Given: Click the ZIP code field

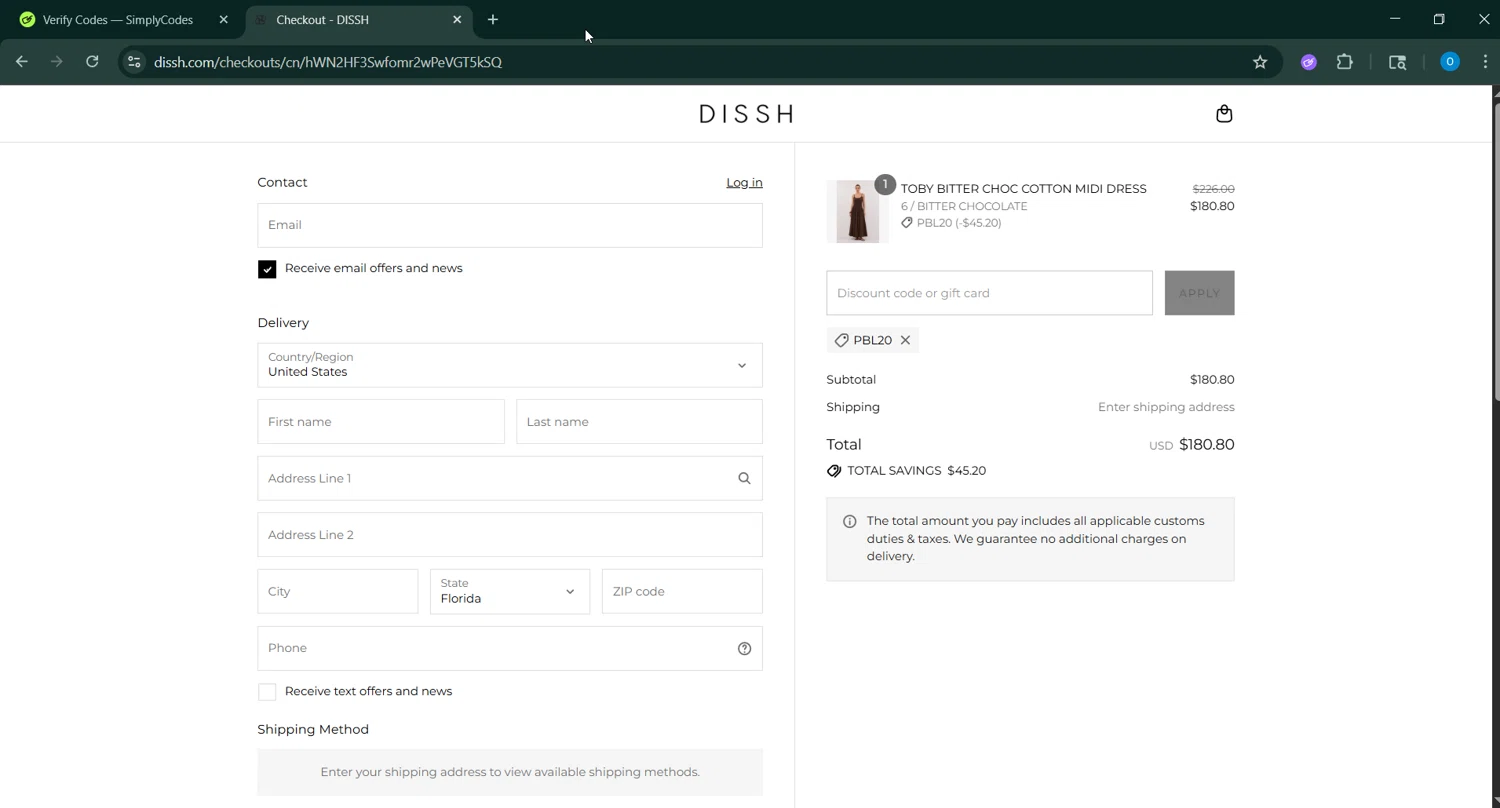Looking at the screenshot, I should click(682, 591).
